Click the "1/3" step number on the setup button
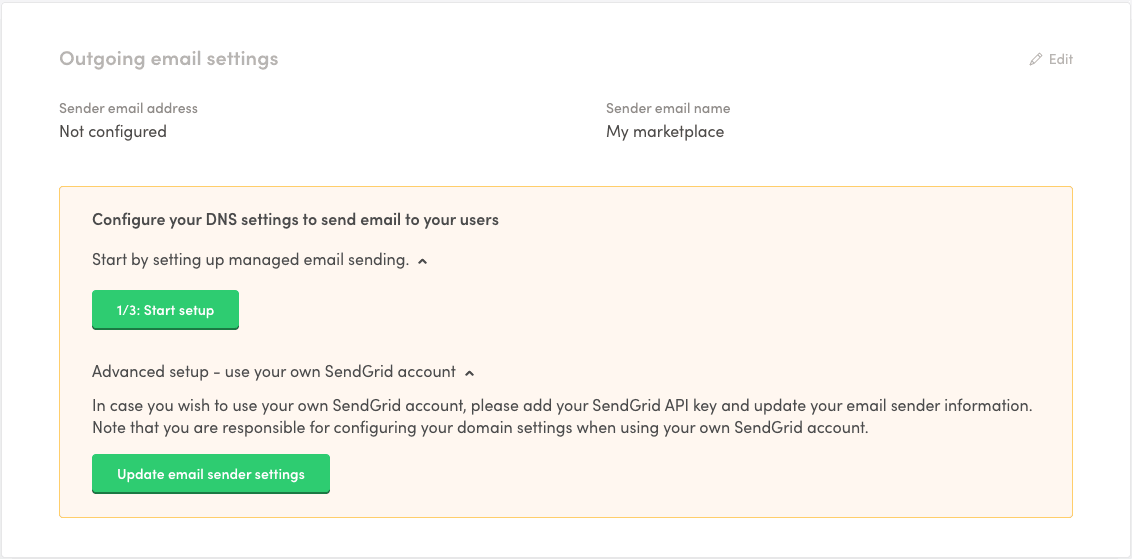The height and width of the screenshot is (559, 1132). [x=127, y=310]
